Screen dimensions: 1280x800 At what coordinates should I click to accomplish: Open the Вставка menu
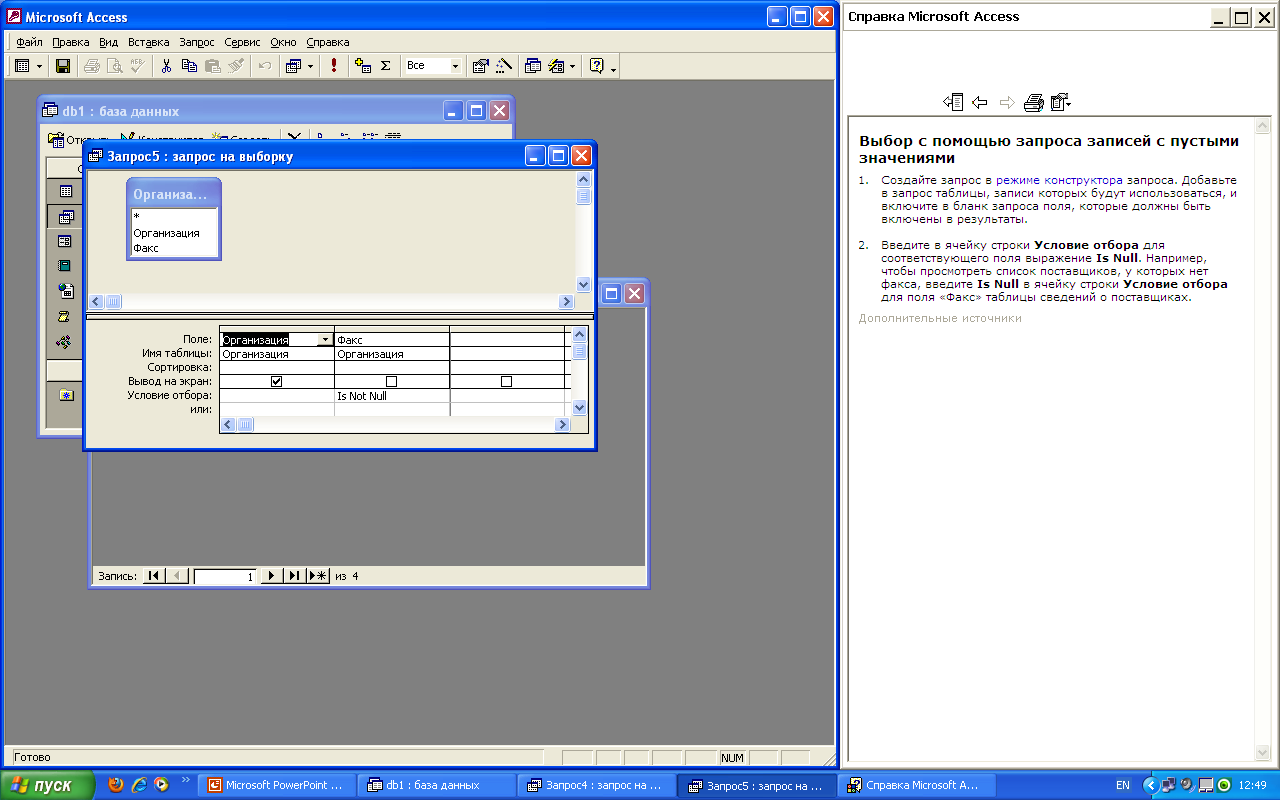(x=149, y=42)
